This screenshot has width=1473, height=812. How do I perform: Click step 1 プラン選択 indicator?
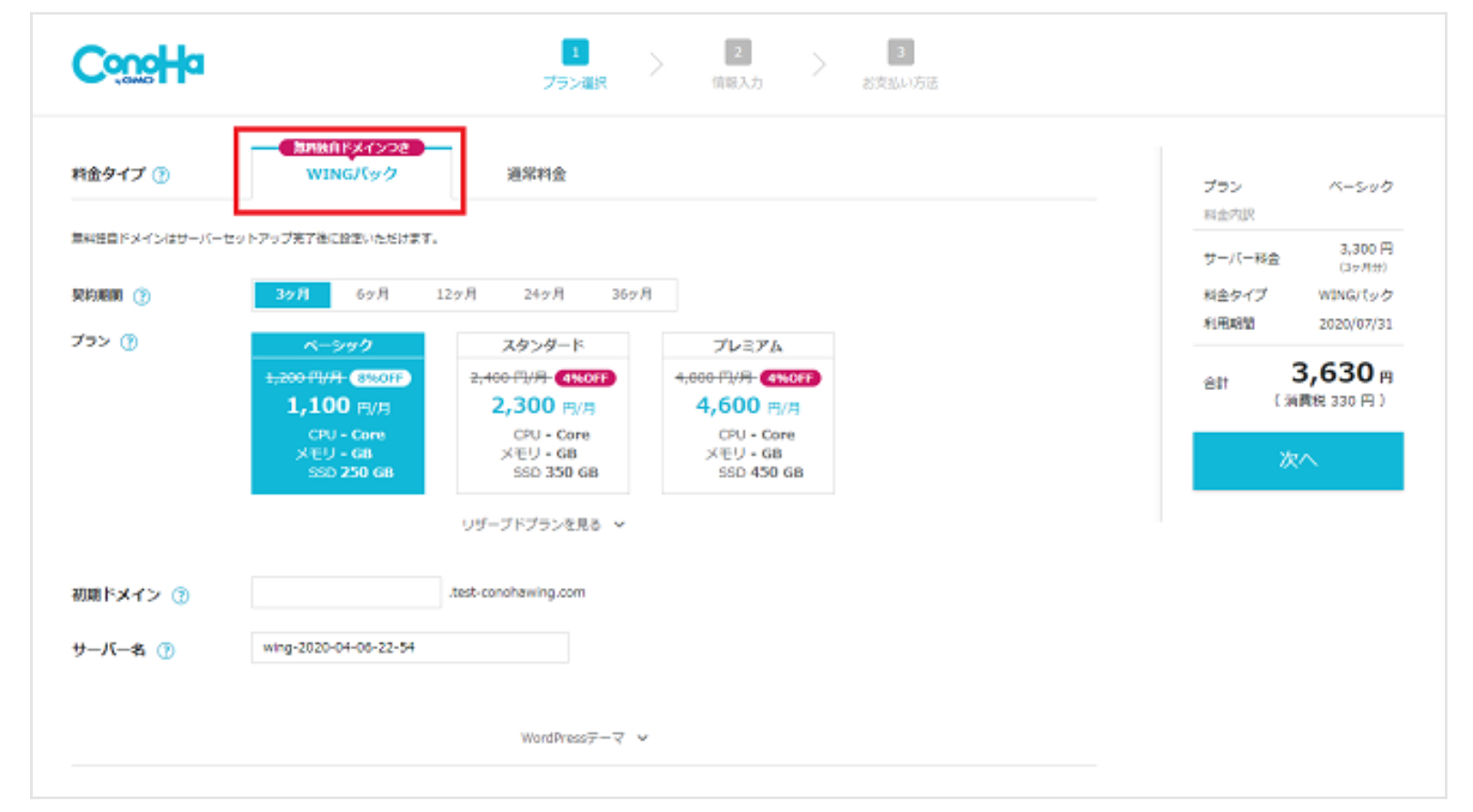point(575,65)
